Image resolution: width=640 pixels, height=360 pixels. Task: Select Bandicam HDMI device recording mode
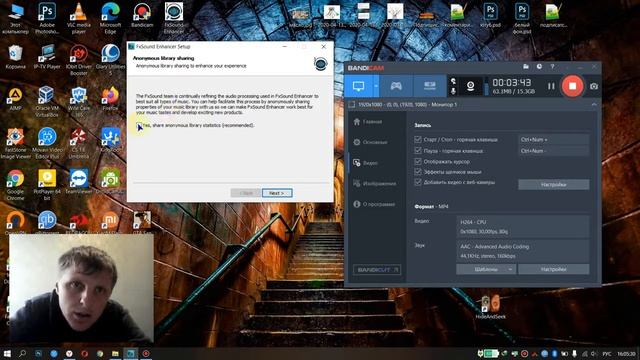pos(429,86)
